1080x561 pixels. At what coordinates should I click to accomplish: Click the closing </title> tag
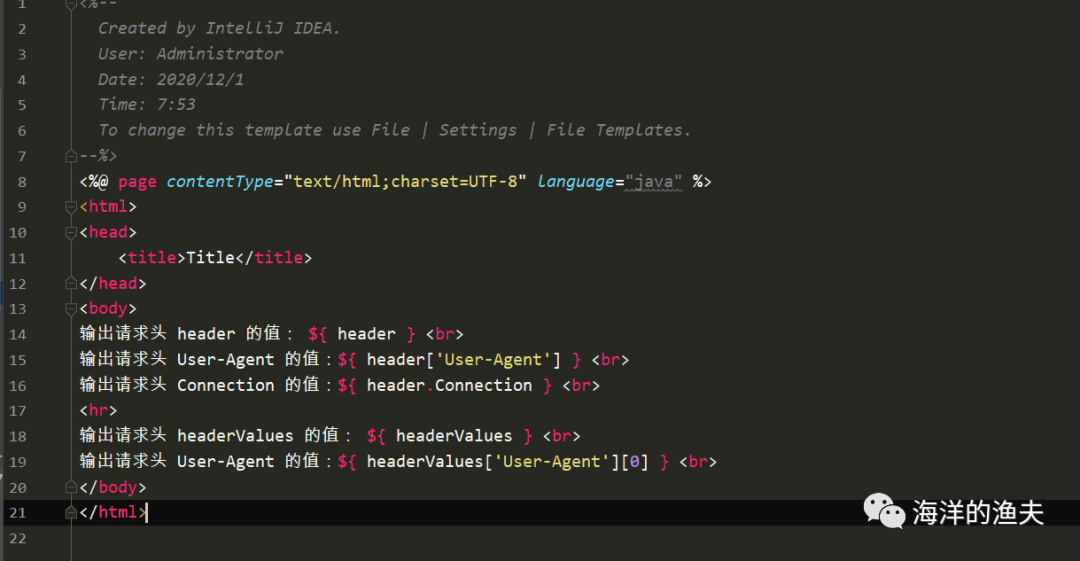point(274,258)
